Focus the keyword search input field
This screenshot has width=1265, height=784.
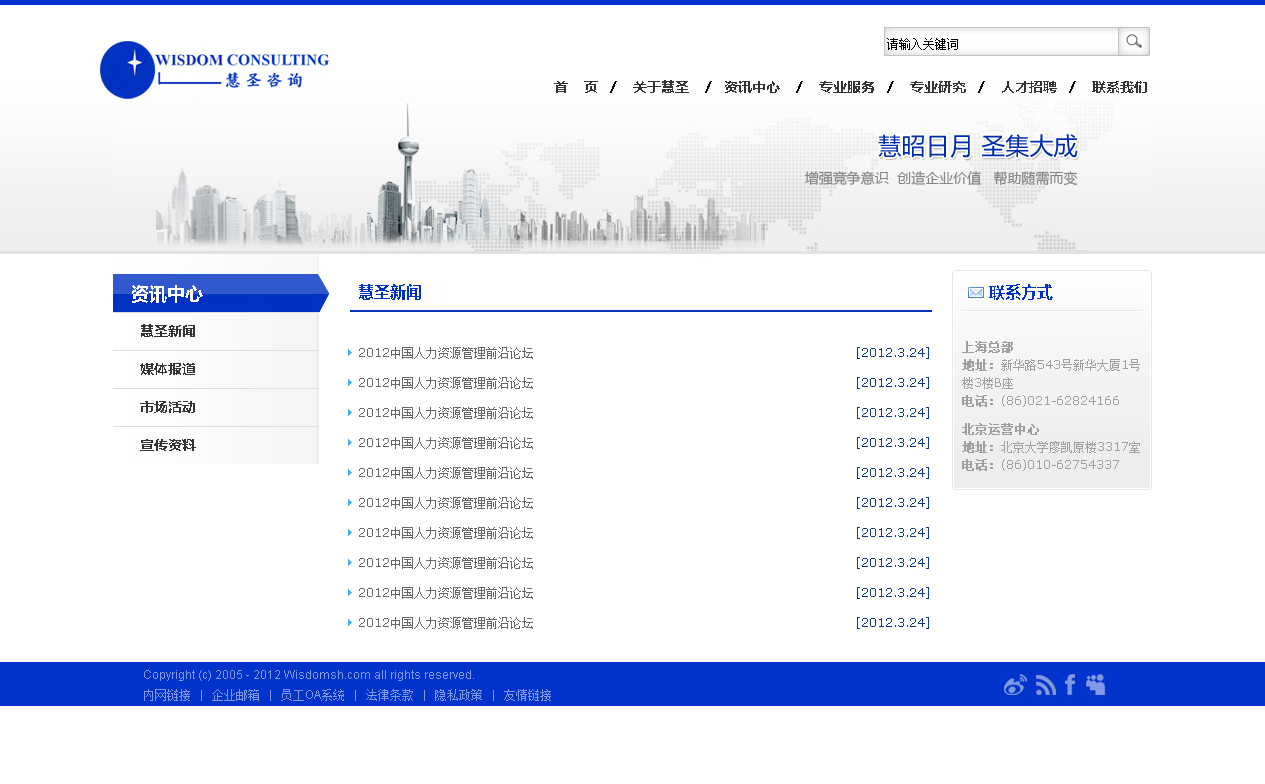pyautogui.click(x=1000, y=42)
